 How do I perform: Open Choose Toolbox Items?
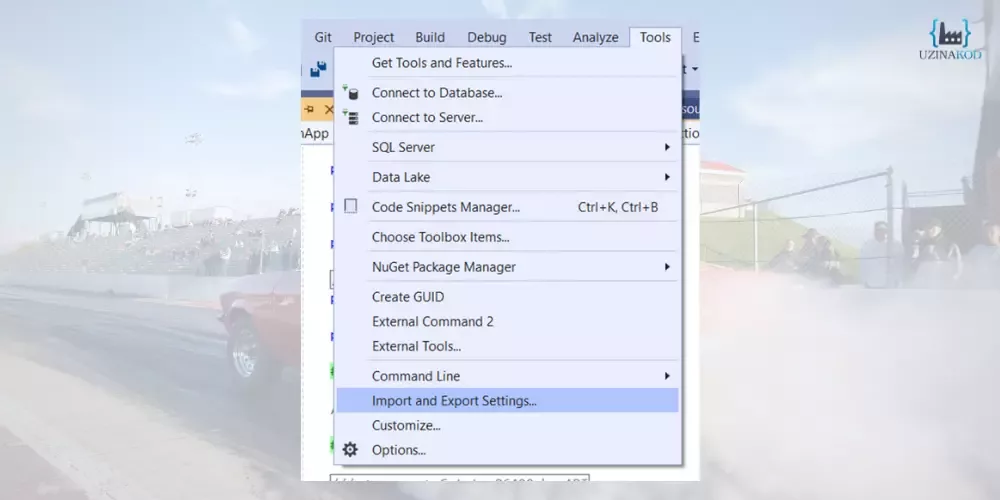tap(440, 237)
